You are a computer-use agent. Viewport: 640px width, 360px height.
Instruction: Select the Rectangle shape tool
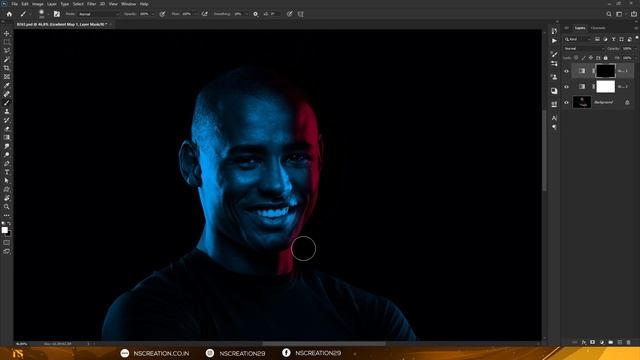pyautogui.click(x=7, y=189)
